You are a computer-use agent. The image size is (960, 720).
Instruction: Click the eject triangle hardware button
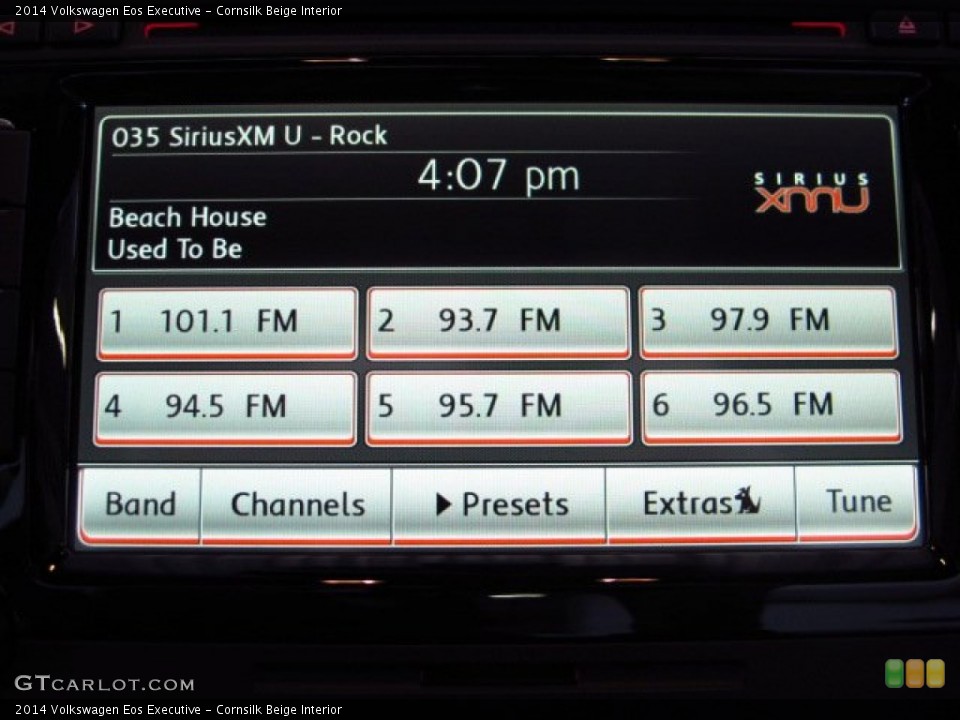[x=907, y=26]
